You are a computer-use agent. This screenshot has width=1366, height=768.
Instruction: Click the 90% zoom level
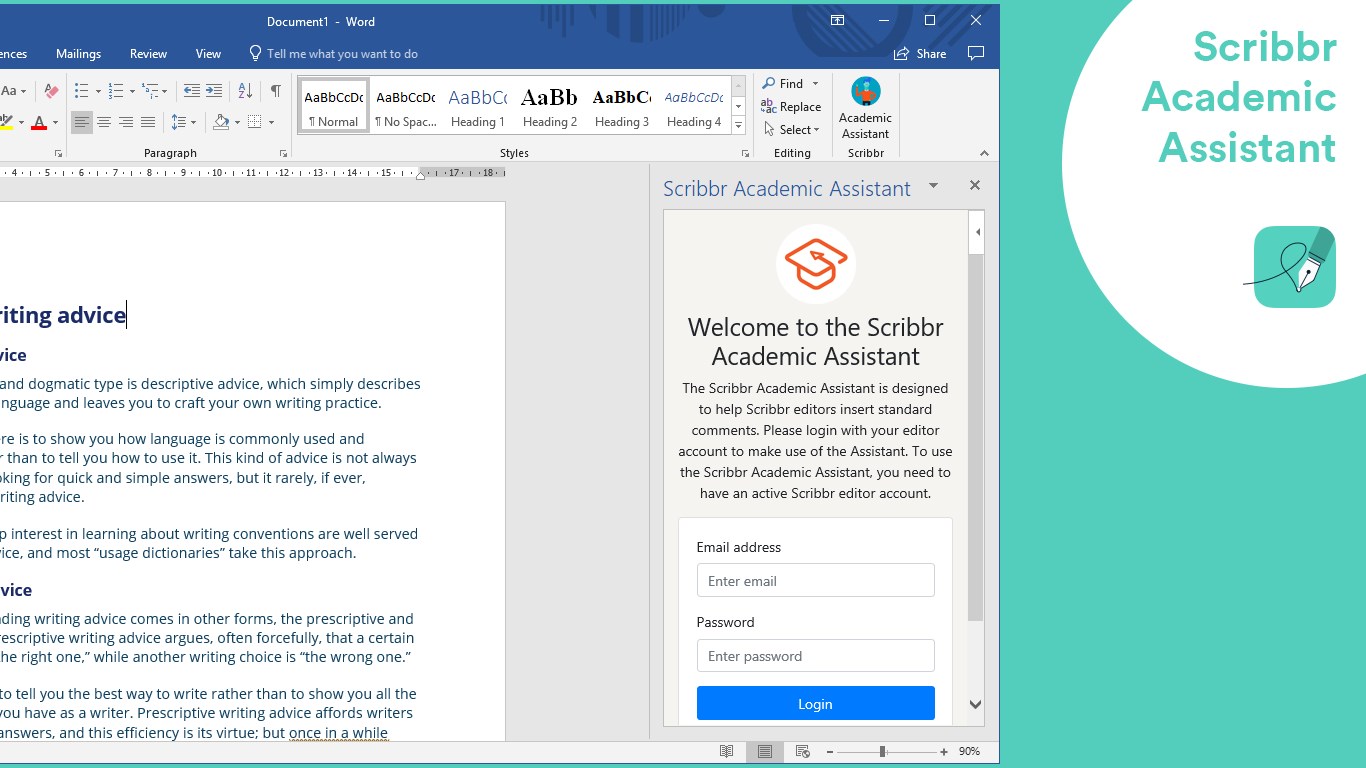coord(969,751)
